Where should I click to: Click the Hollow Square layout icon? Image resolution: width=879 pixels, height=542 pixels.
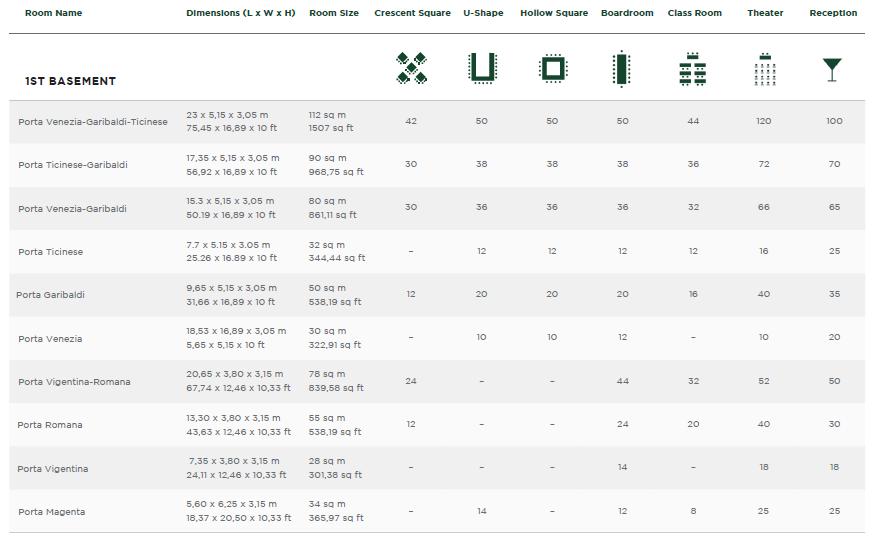pos(552,68)
